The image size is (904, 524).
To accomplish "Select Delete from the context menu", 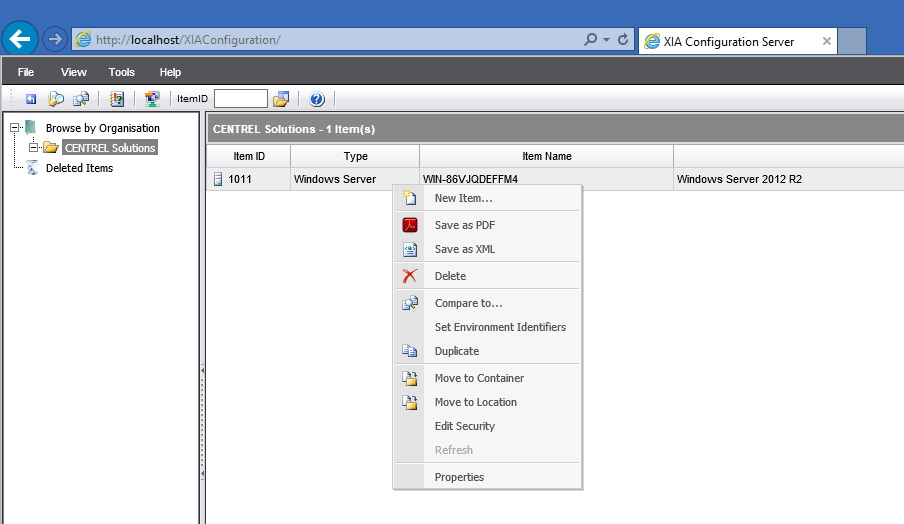I will 487,276.
